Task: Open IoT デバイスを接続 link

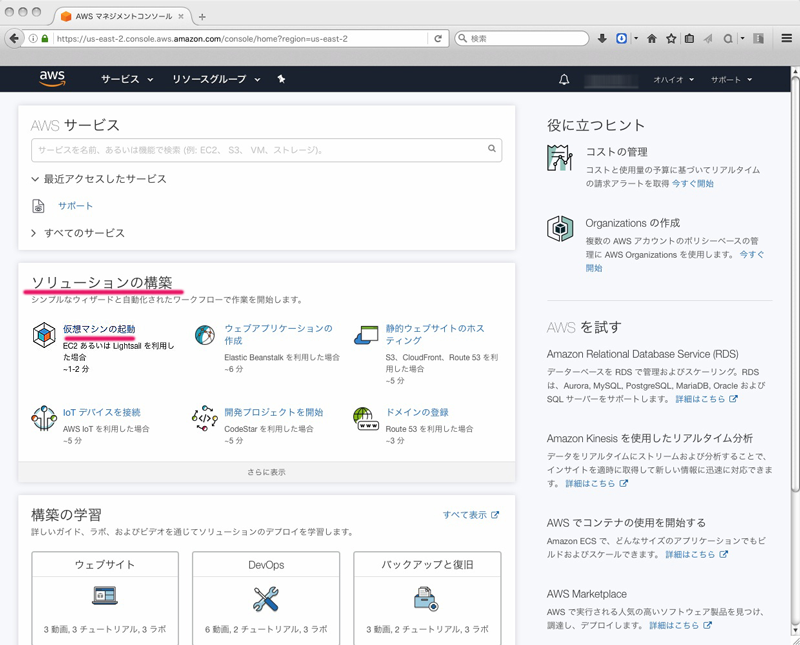Action: point(102,412)
